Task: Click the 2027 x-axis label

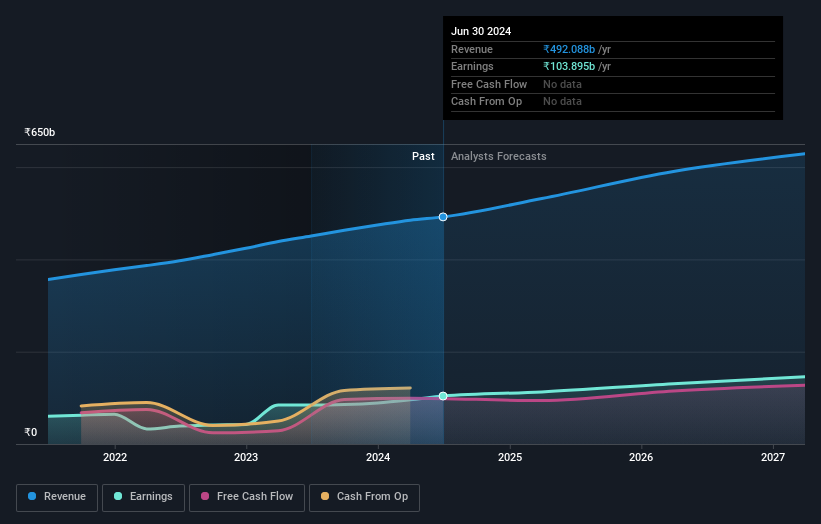Action: point(773,458)
